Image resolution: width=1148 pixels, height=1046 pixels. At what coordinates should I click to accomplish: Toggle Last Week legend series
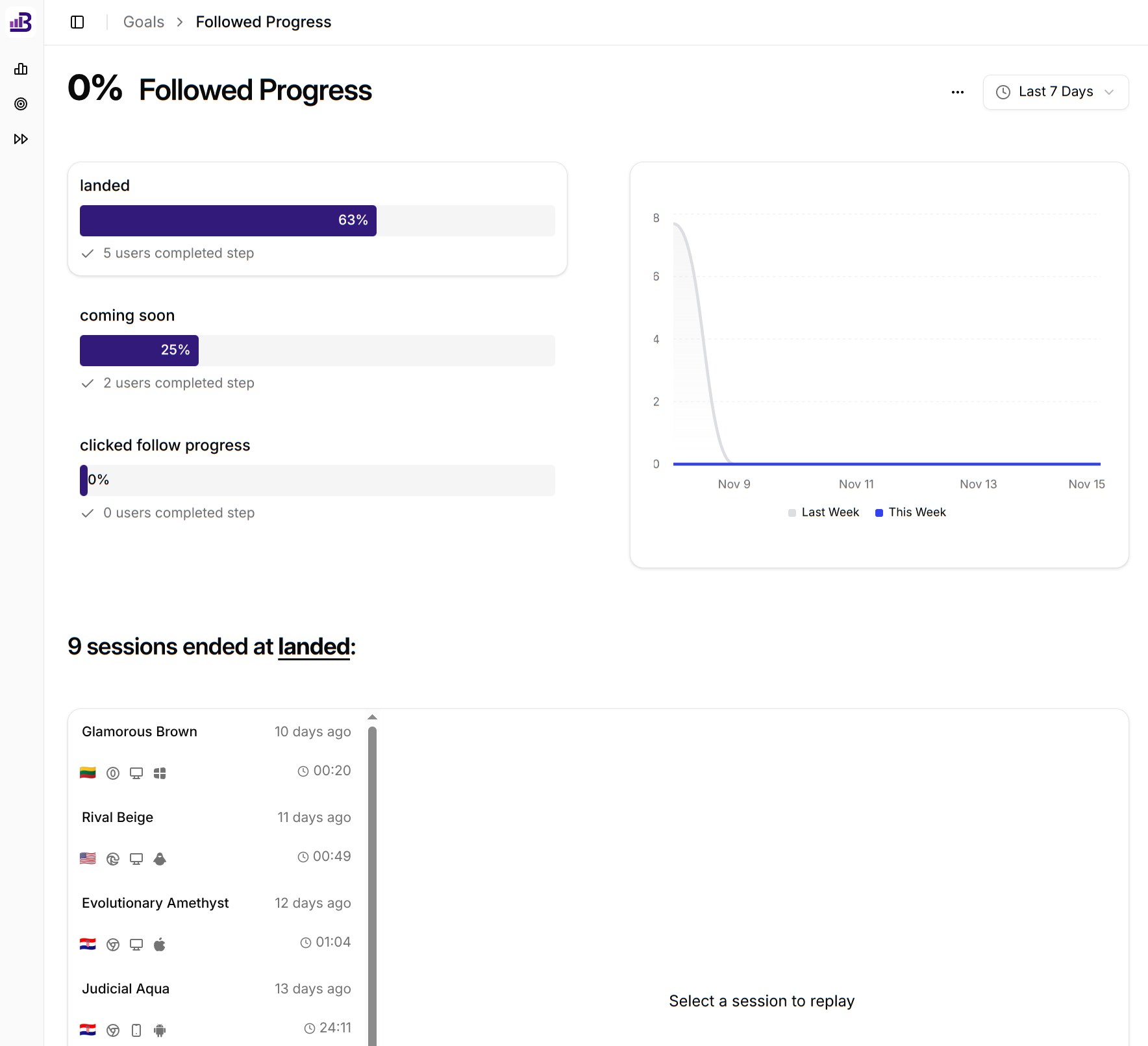[823, 512]
